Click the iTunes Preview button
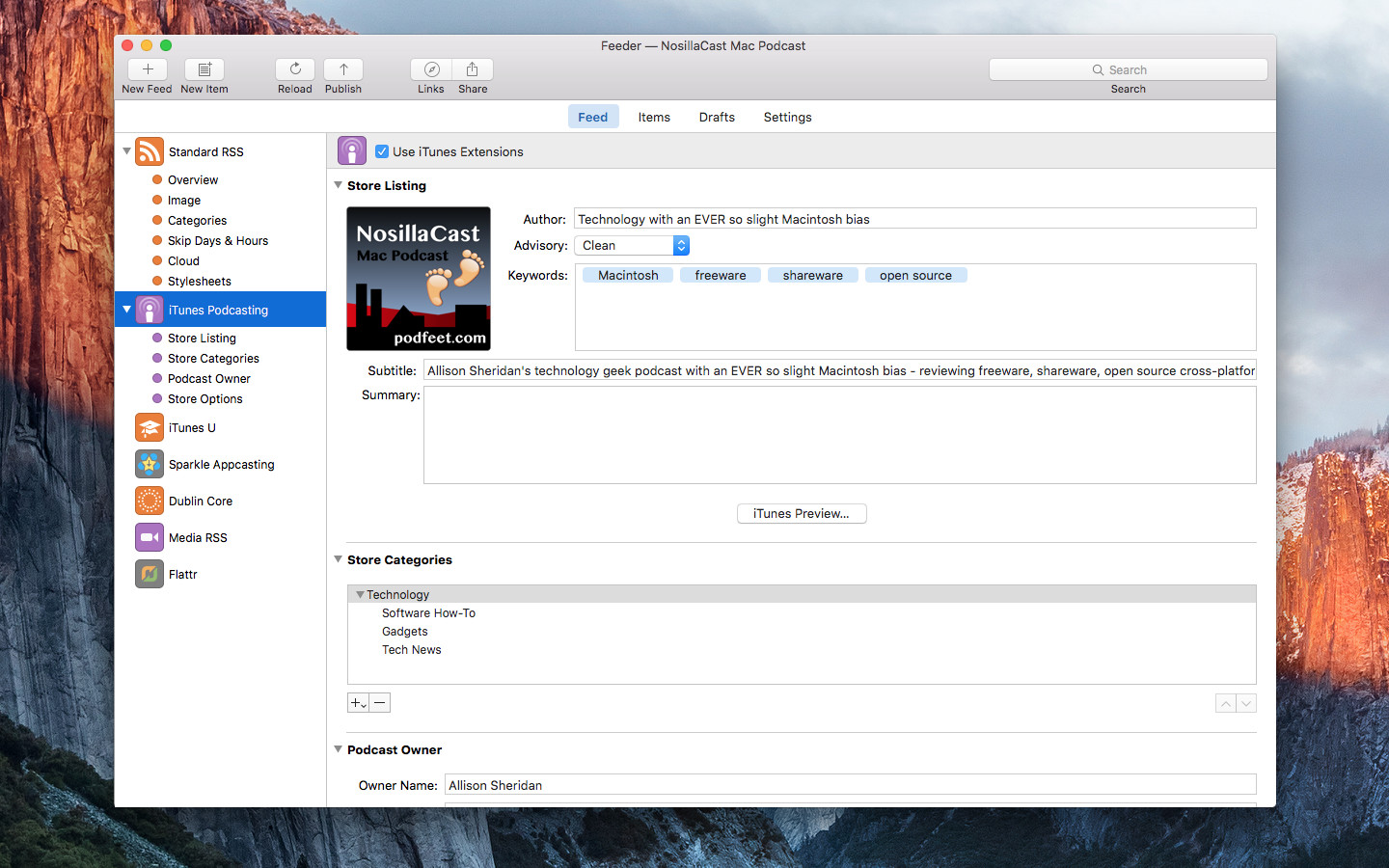1389x868 pixels. click(802, 513)
